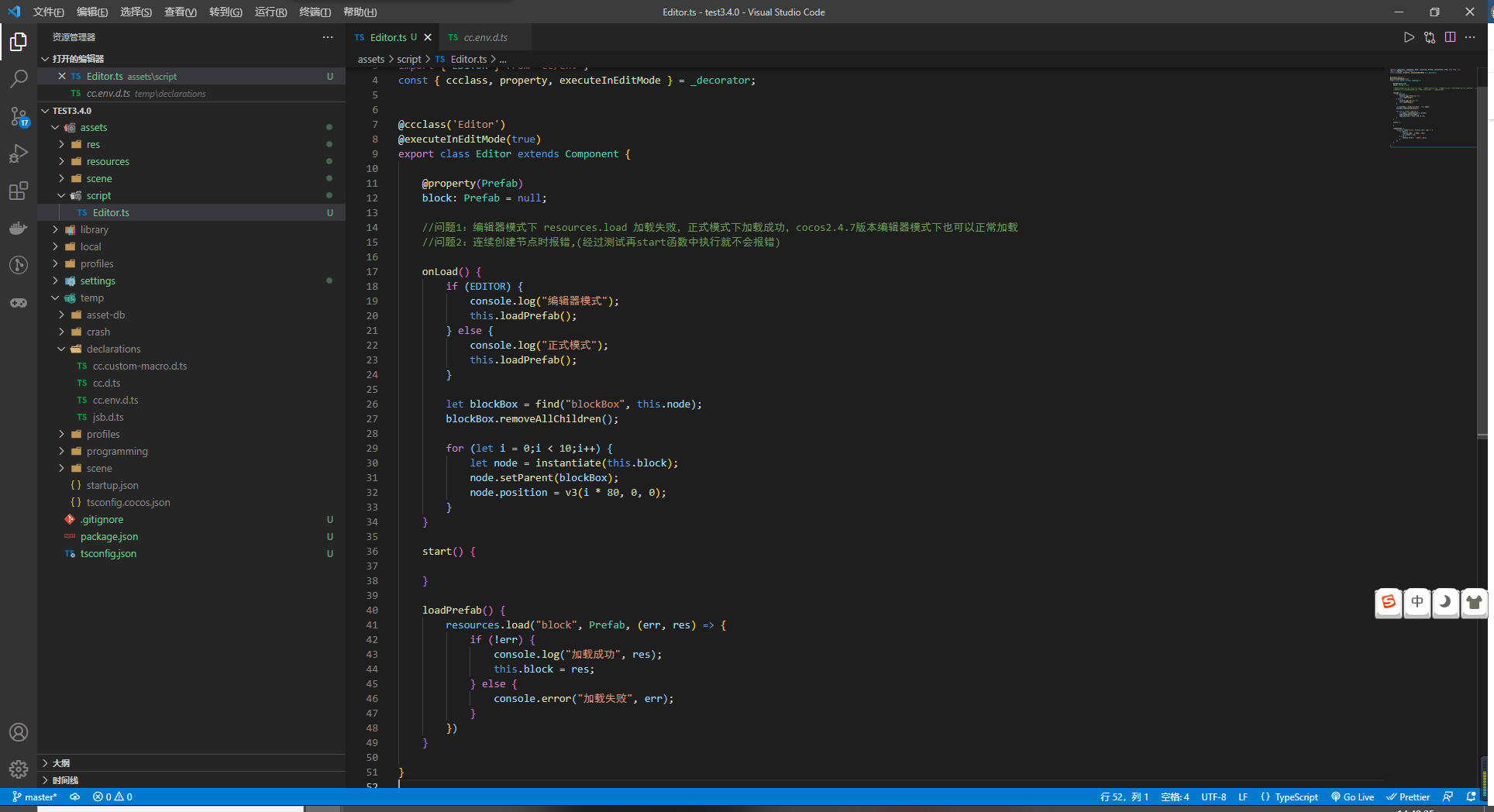Image resolution: width=1494 pixels, height=812 pixels.
Task: Open the Manage gear settings icon
Action: 19,769
